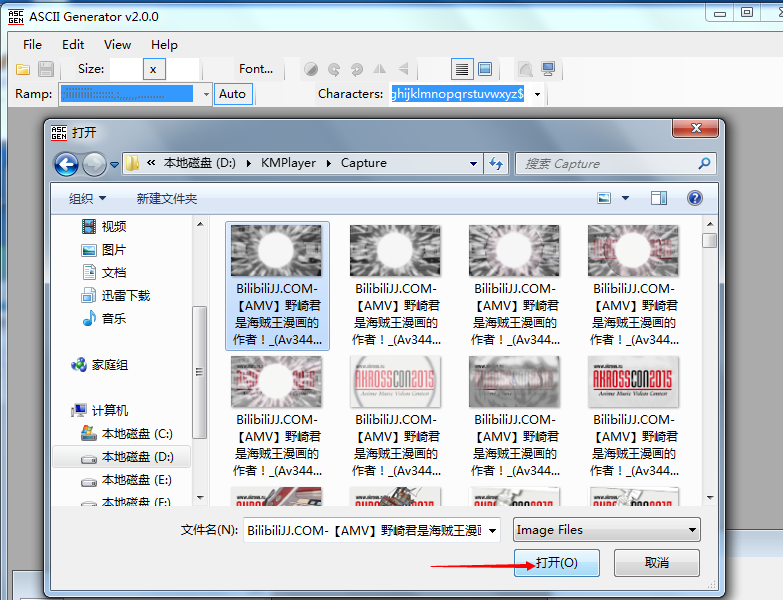Open the view mode dropdown arrow

(x=626, y=199)
